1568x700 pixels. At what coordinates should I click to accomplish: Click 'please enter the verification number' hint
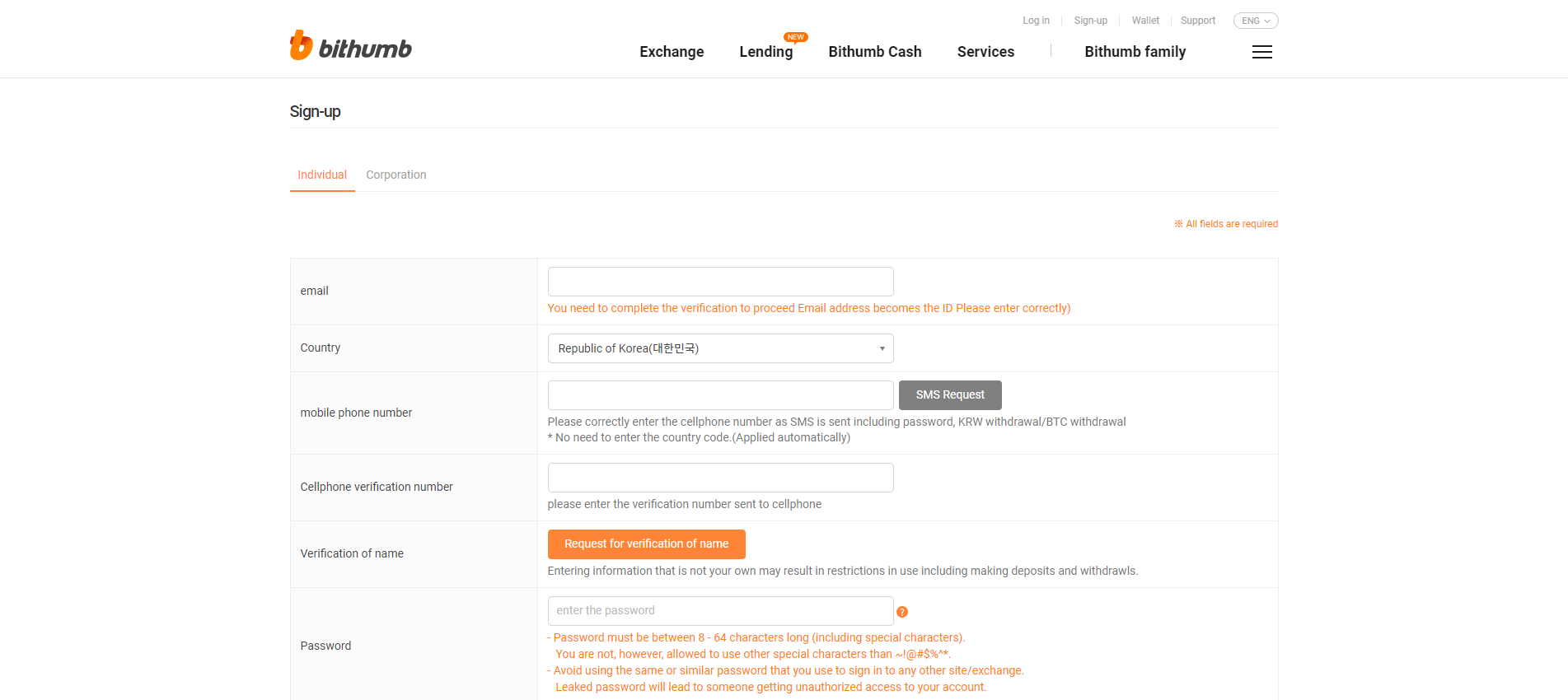[x=684, y=504]
